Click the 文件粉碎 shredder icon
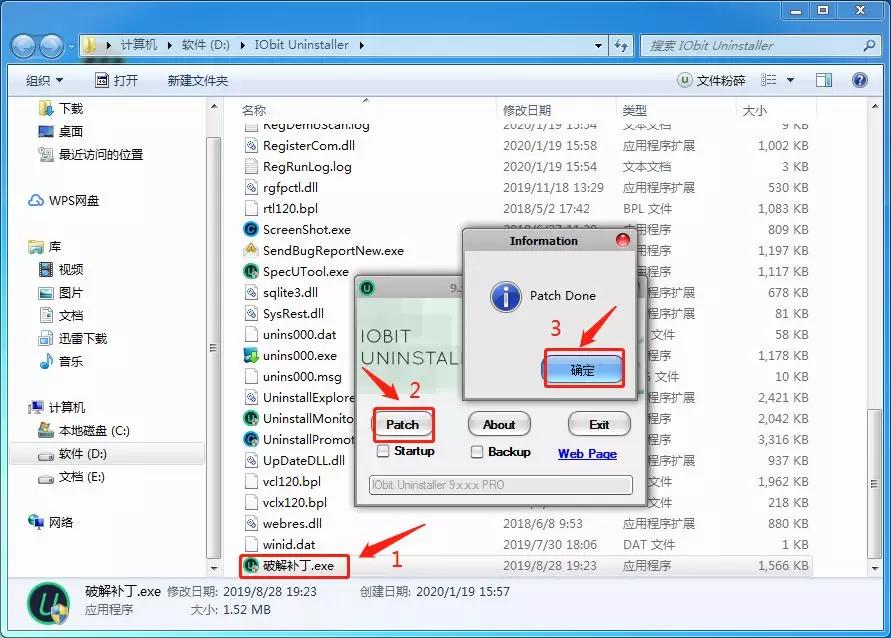Viewport: 891px width, 638px height. (x=685, y=80)
